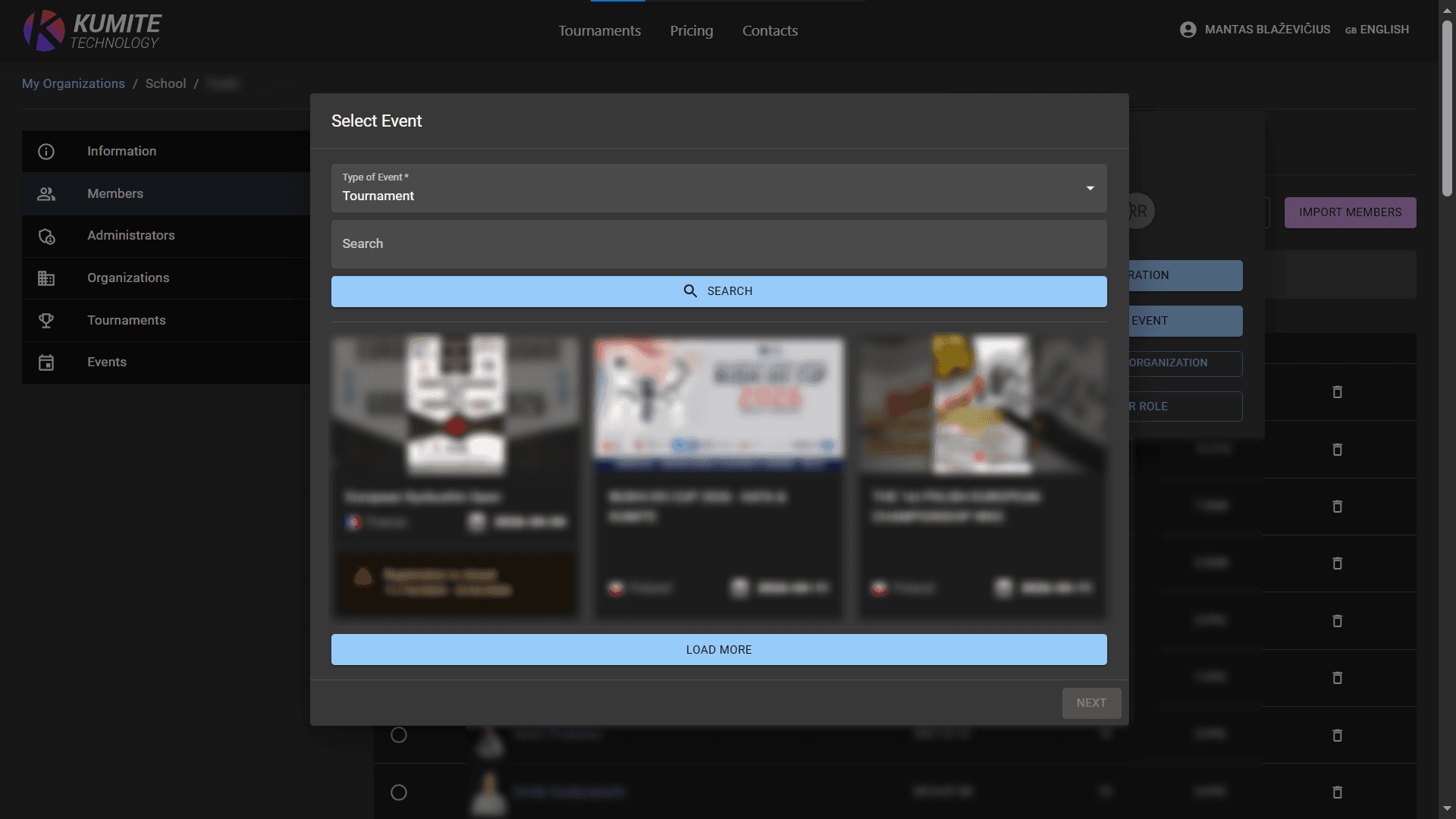Click the Information sidebar icon
Viewport: 1456px width, 819px height.
[46, 152]
